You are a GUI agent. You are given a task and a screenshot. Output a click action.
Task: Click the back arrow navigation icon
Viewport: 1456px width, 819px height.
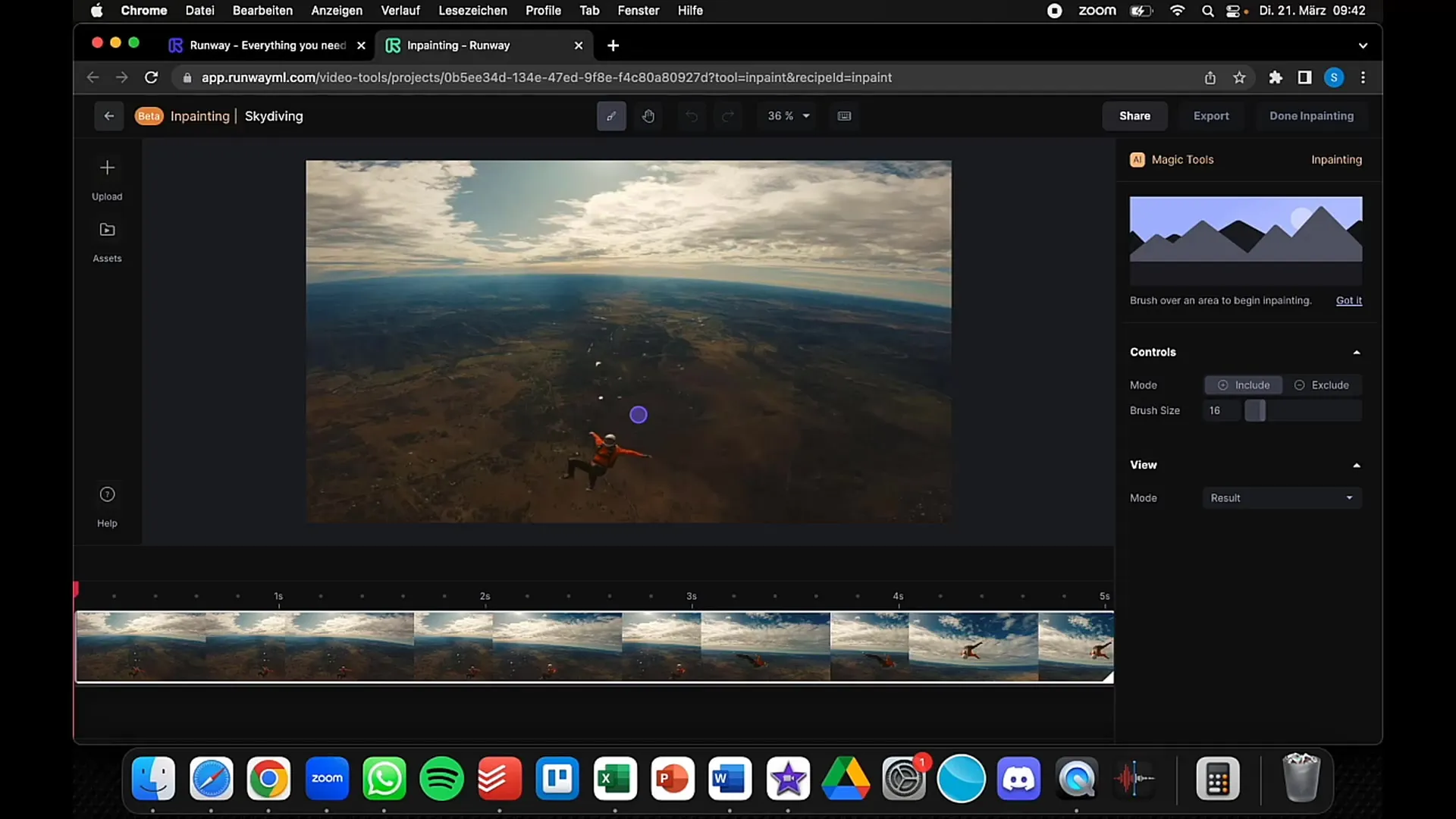coord(109,115)
